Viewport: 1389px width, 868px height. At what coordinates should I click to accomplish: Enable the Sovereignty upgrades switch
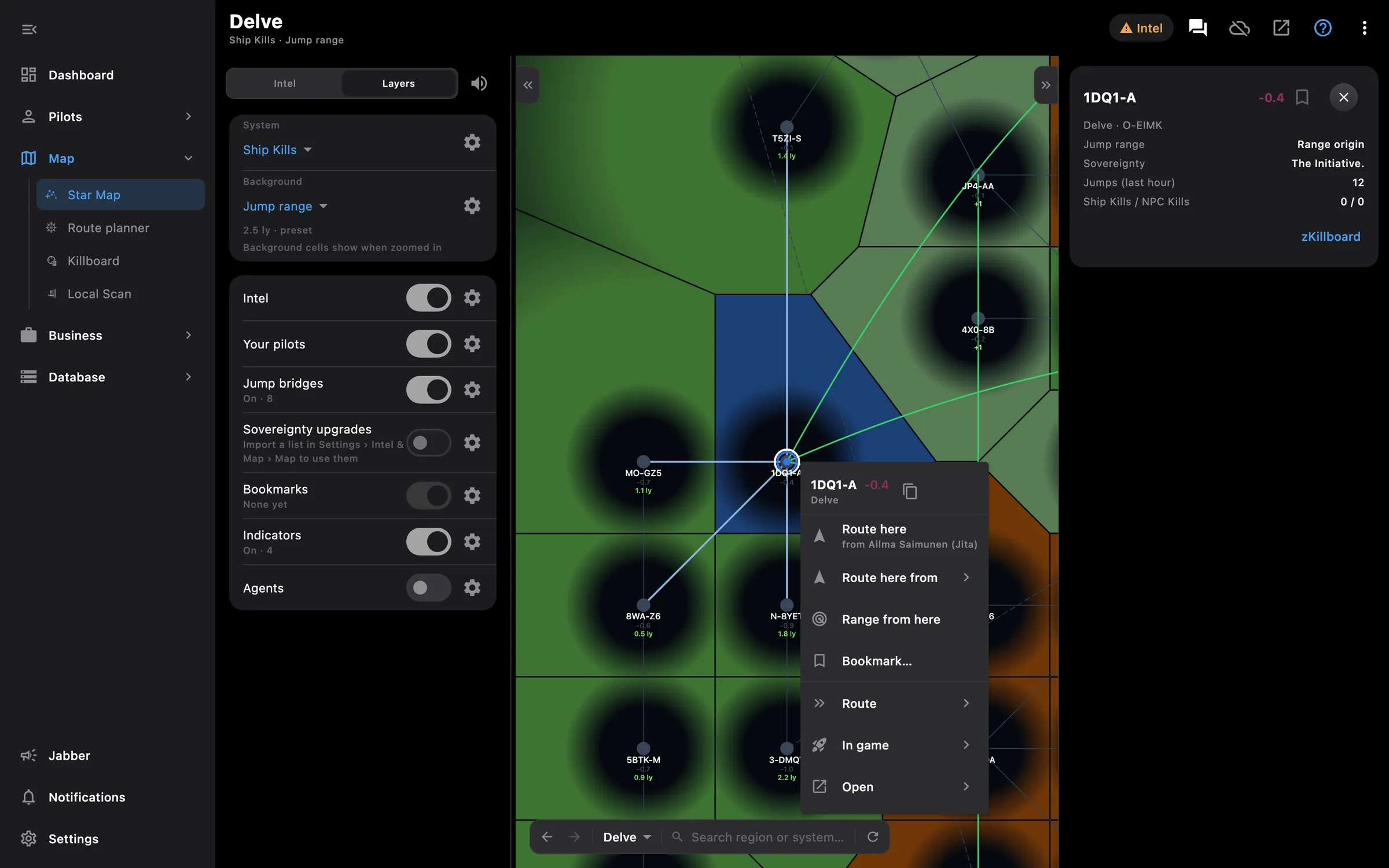click(428, 443)
